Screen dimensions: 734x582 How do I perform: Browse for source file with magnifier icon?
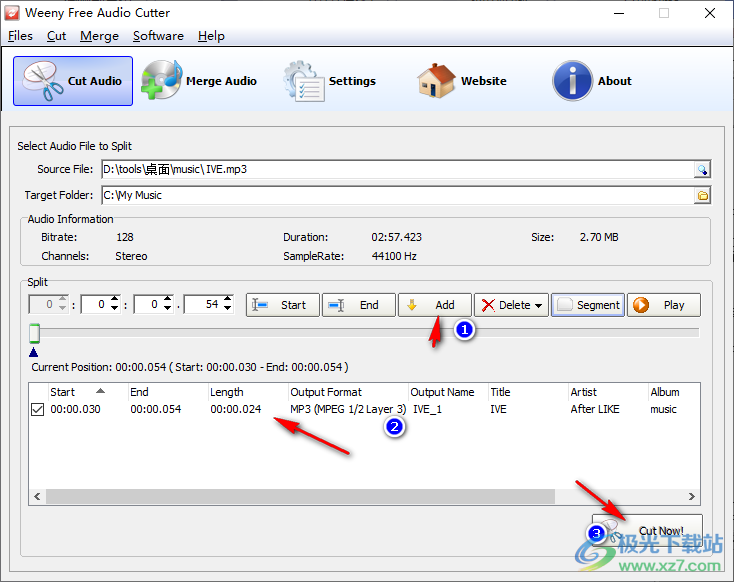702,170
